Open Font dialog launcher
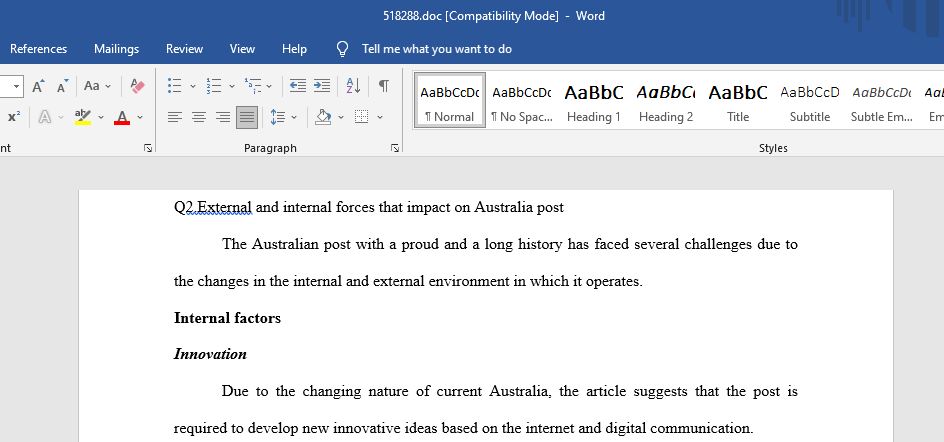The width and height of the screenshot is (944, 442). tap(148, 148)
